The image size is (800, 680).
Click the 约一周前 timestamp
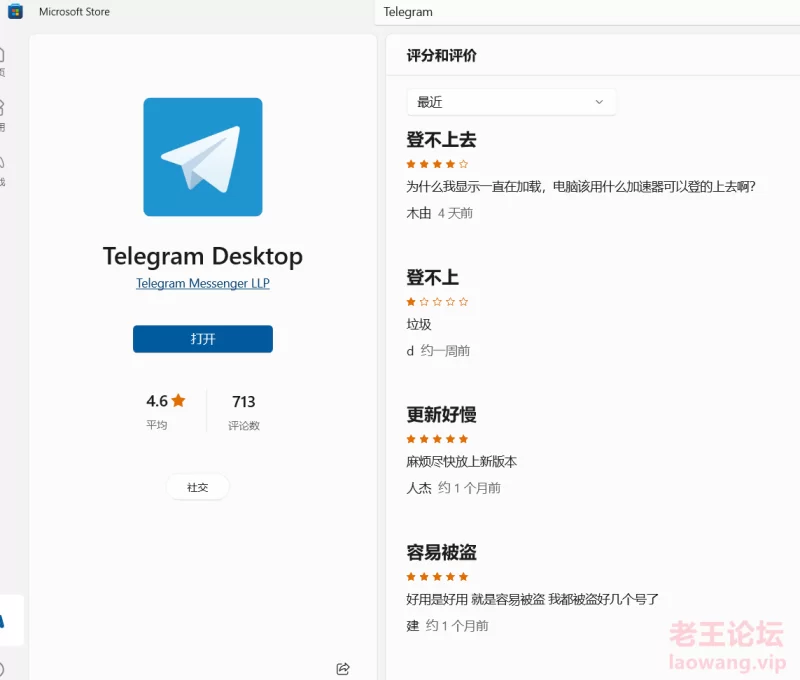pos(445,351)
